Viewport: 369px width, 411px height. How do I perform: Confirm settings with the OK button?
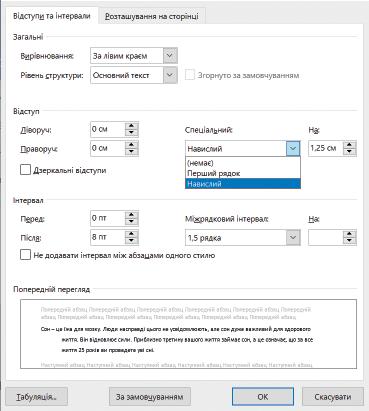(x=263, y=397)
